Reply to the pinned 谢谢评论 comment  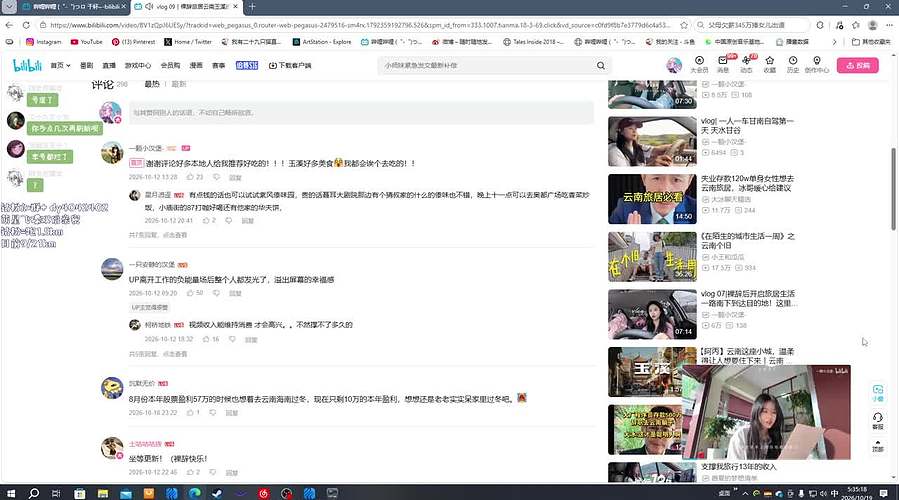(x=235, y=177)
